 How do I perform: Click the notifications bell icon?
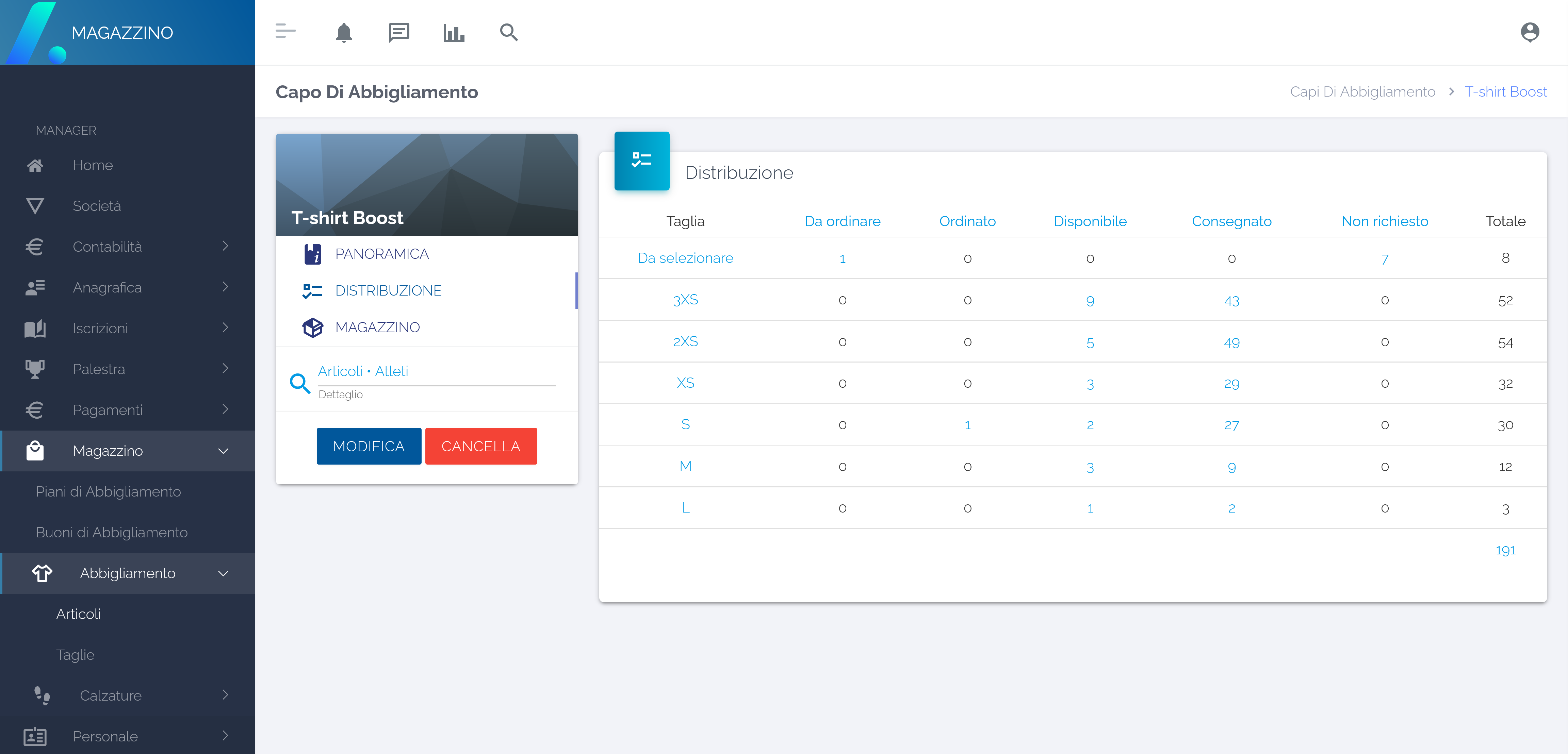pos(344,32)
